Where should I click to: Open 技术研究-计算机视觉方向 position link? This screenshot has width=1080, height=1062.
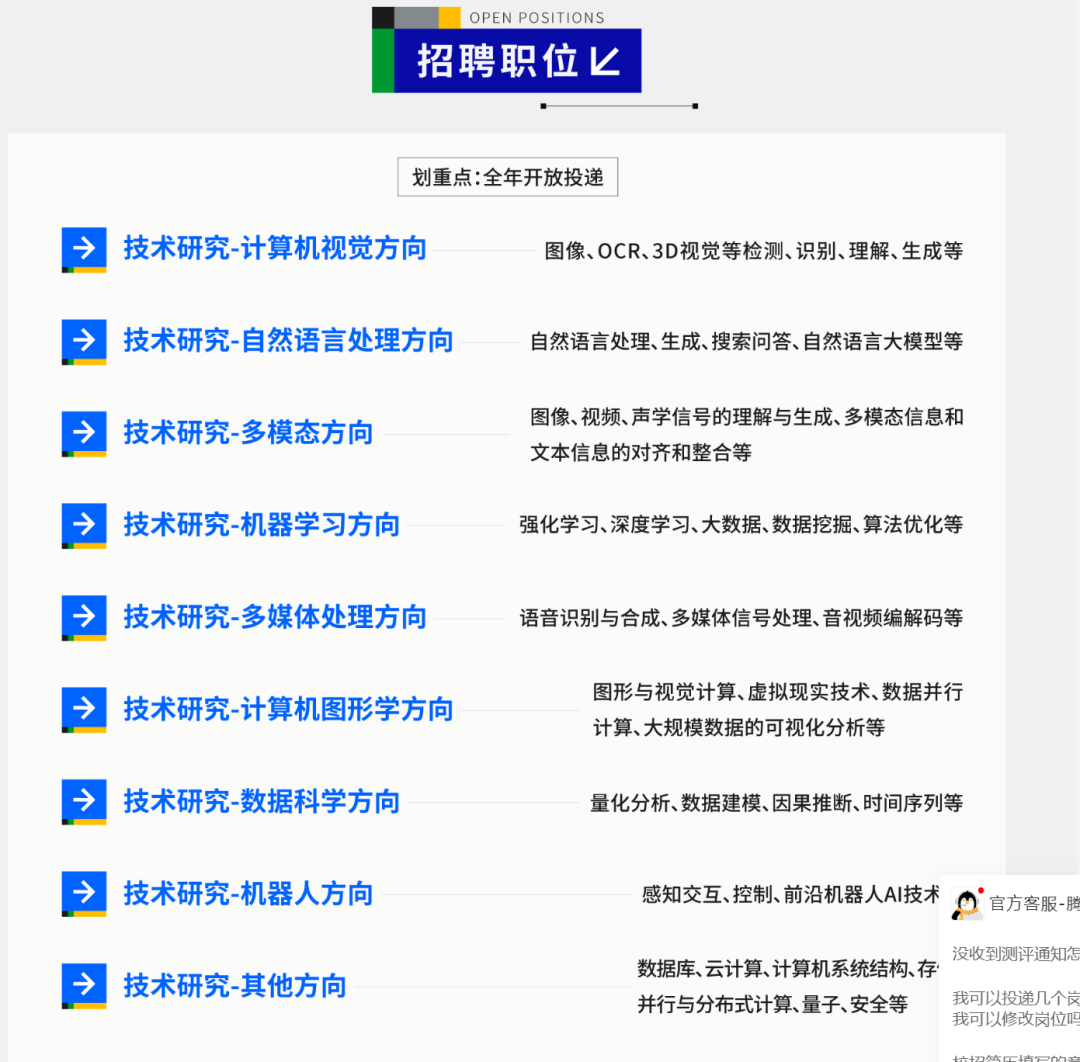point(275,249)
